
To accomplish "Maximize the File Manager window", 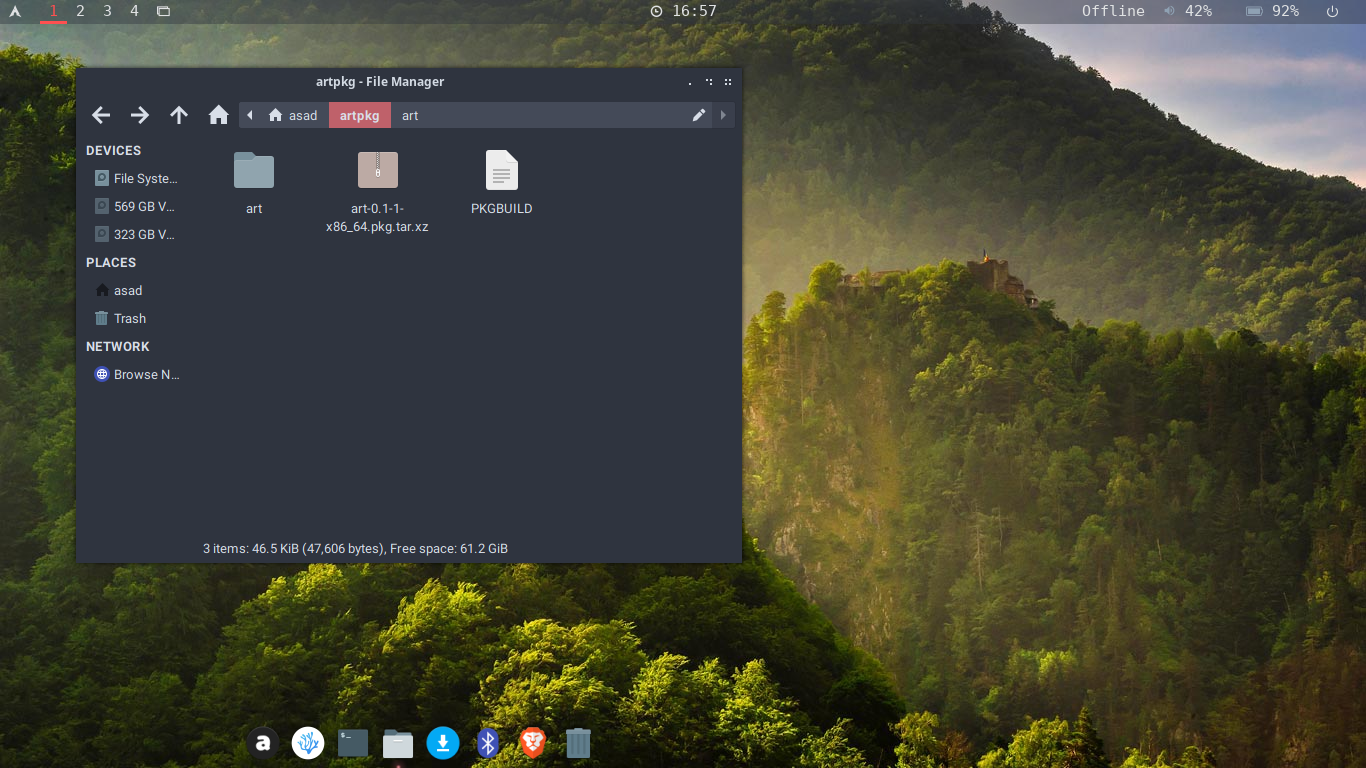I will (x=709, y=82).
